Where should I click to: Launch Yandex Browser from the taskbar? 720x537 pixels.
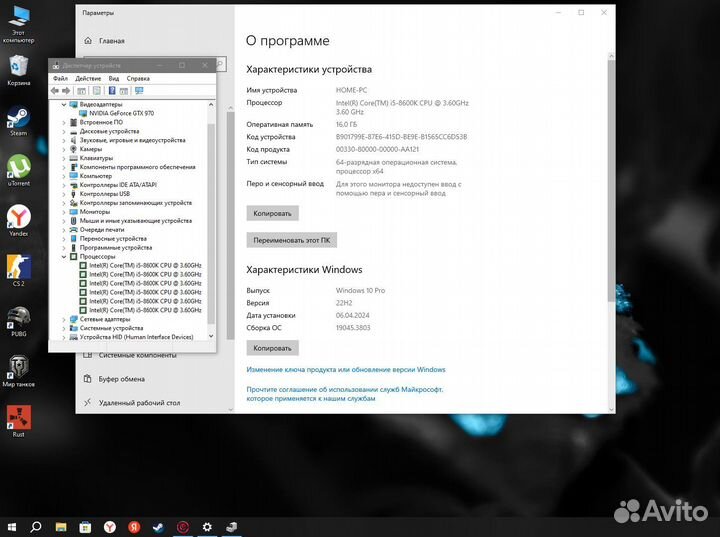[109, 527]
